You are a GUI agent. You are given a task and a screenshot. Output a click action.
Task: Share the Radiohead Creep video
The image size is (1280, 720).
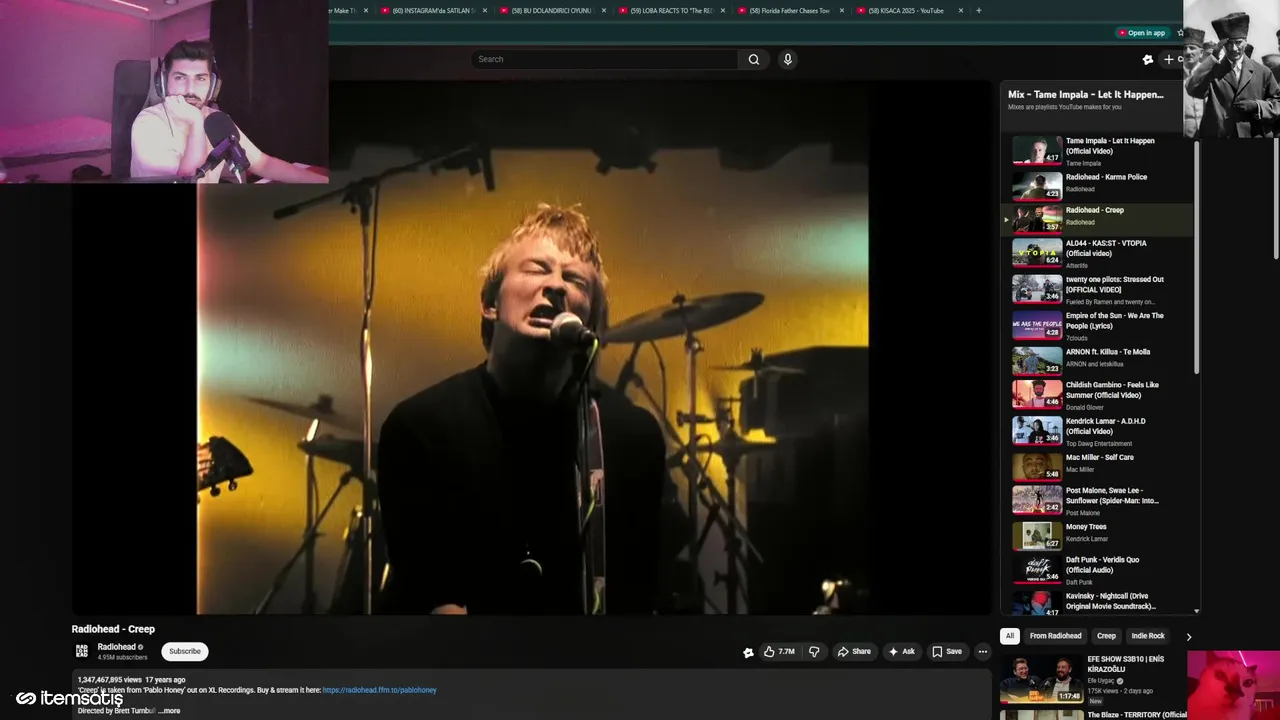(854, 652)
